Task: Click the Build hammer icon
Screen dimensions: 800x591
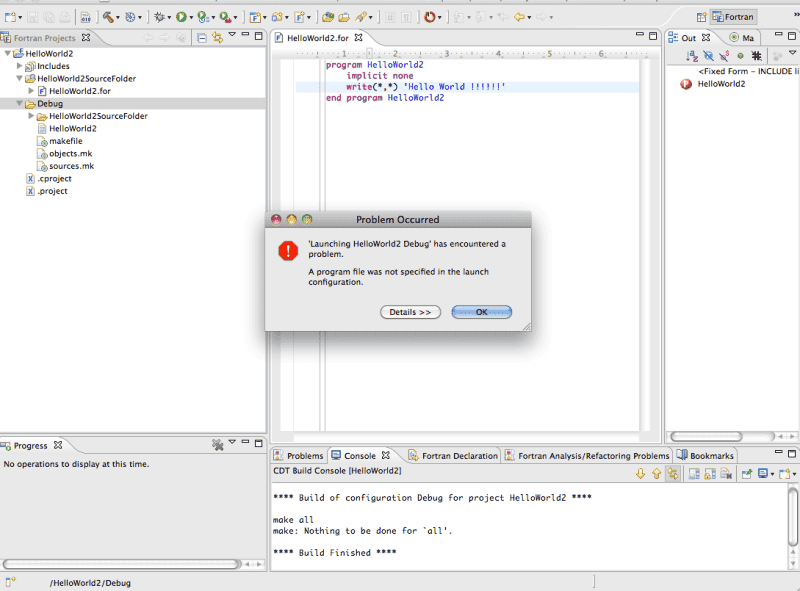Action: (x=107, y=17)
